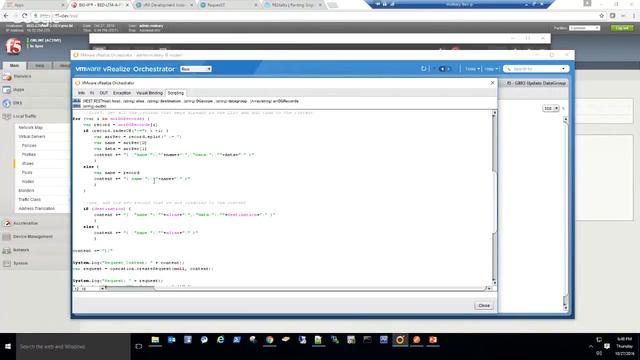Open iApps in the F5 navigation

(x=18, y=89)
